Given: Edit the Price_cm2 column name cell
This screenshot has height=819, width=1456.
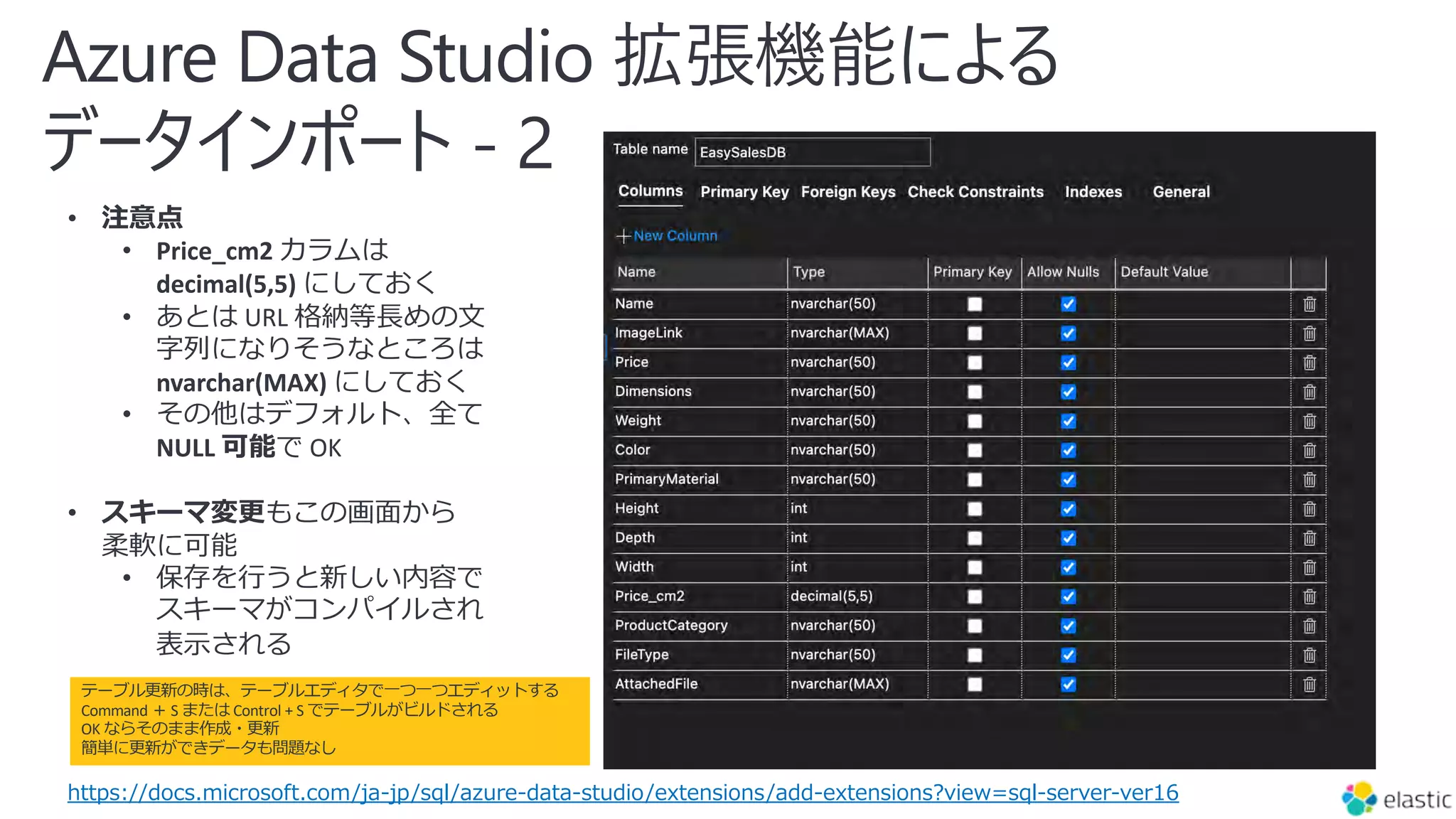Looking at the screenshot, I should tap(699, 596).
